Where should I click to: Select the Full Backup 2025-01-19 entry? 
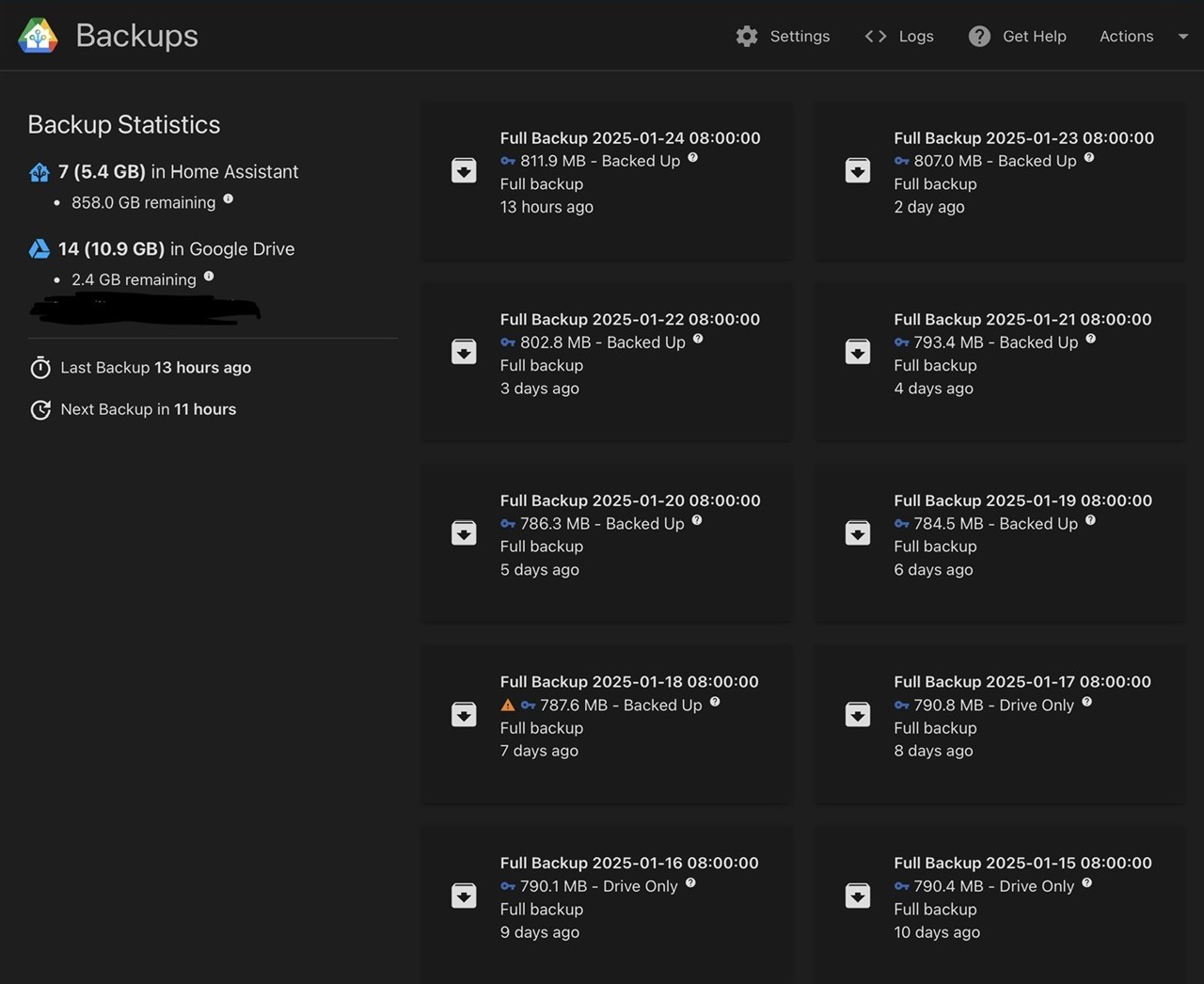(1000, 543)
